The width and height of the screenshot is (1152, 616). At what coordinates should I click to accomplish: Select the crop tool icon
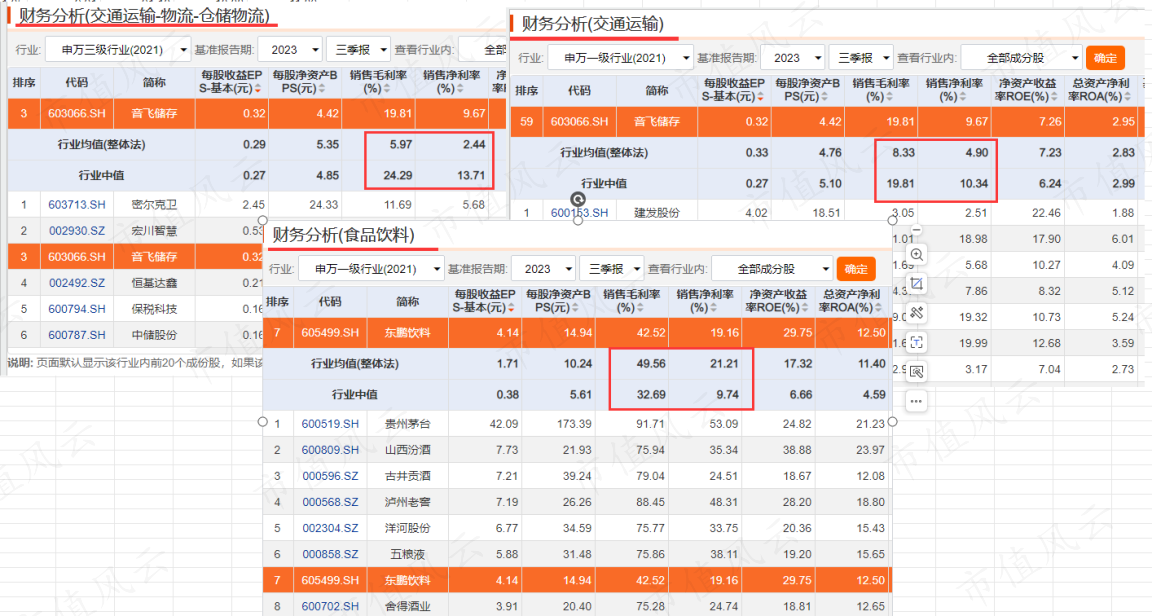coord(916,284)
